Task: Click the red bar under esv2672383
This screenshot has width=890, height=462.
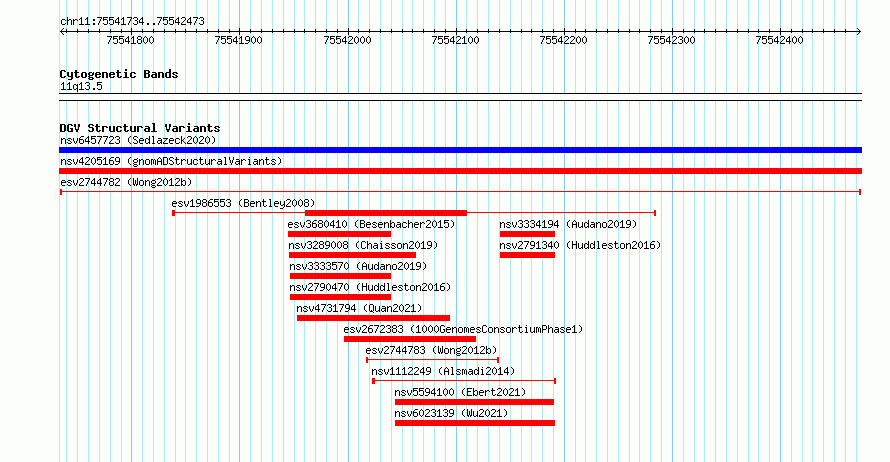Action: (x=410, y=339)
